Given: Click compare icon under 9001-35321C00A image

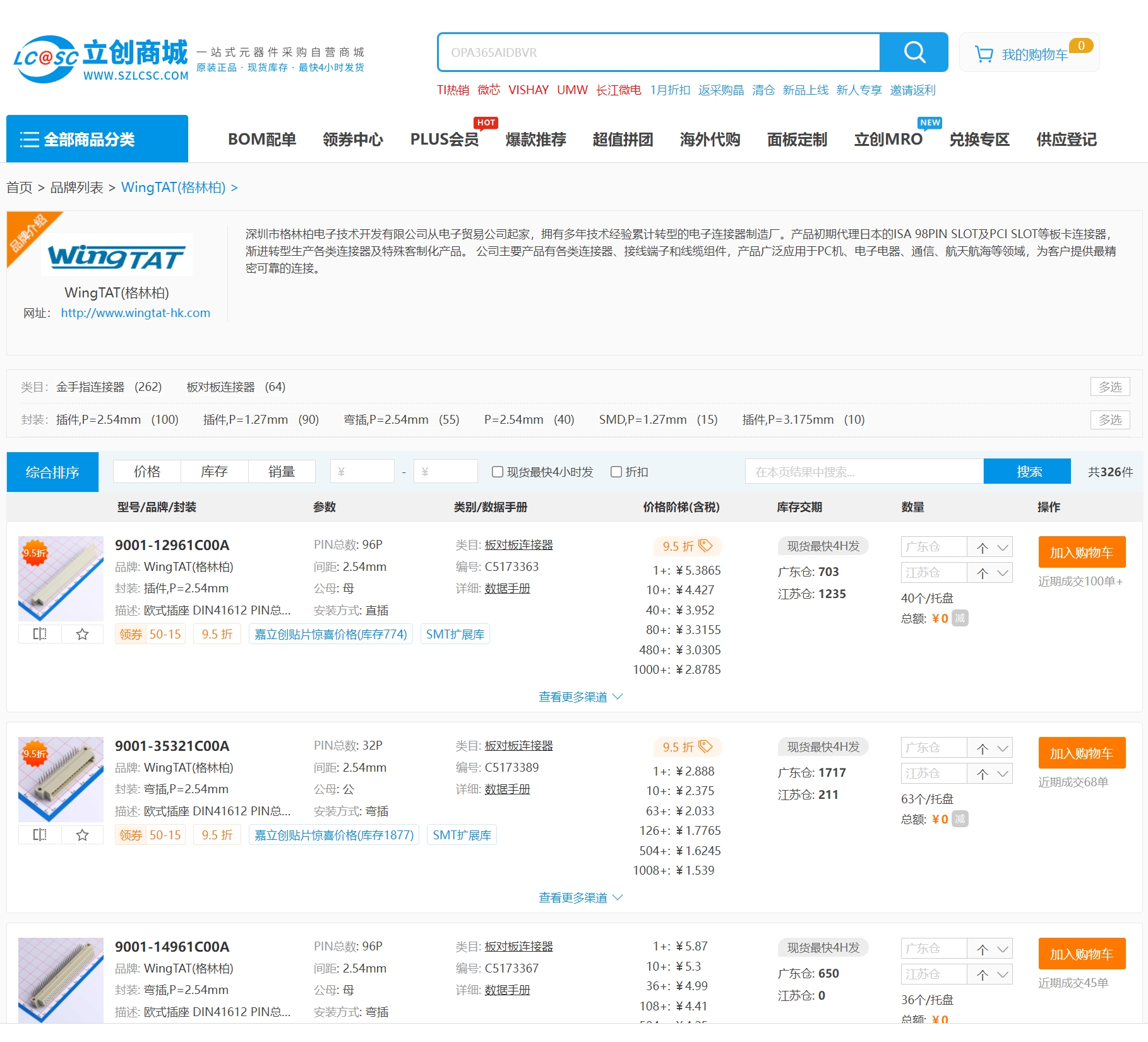Looking at the screenshot, I should (40, 835).
